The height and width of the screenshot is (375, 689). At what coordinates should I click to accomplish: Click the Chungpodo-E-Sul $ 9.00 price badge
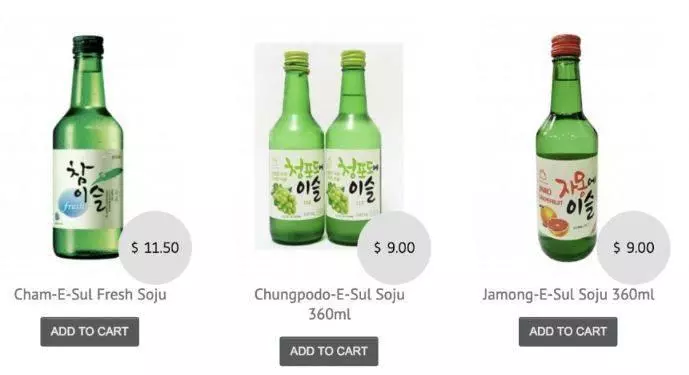394,248
